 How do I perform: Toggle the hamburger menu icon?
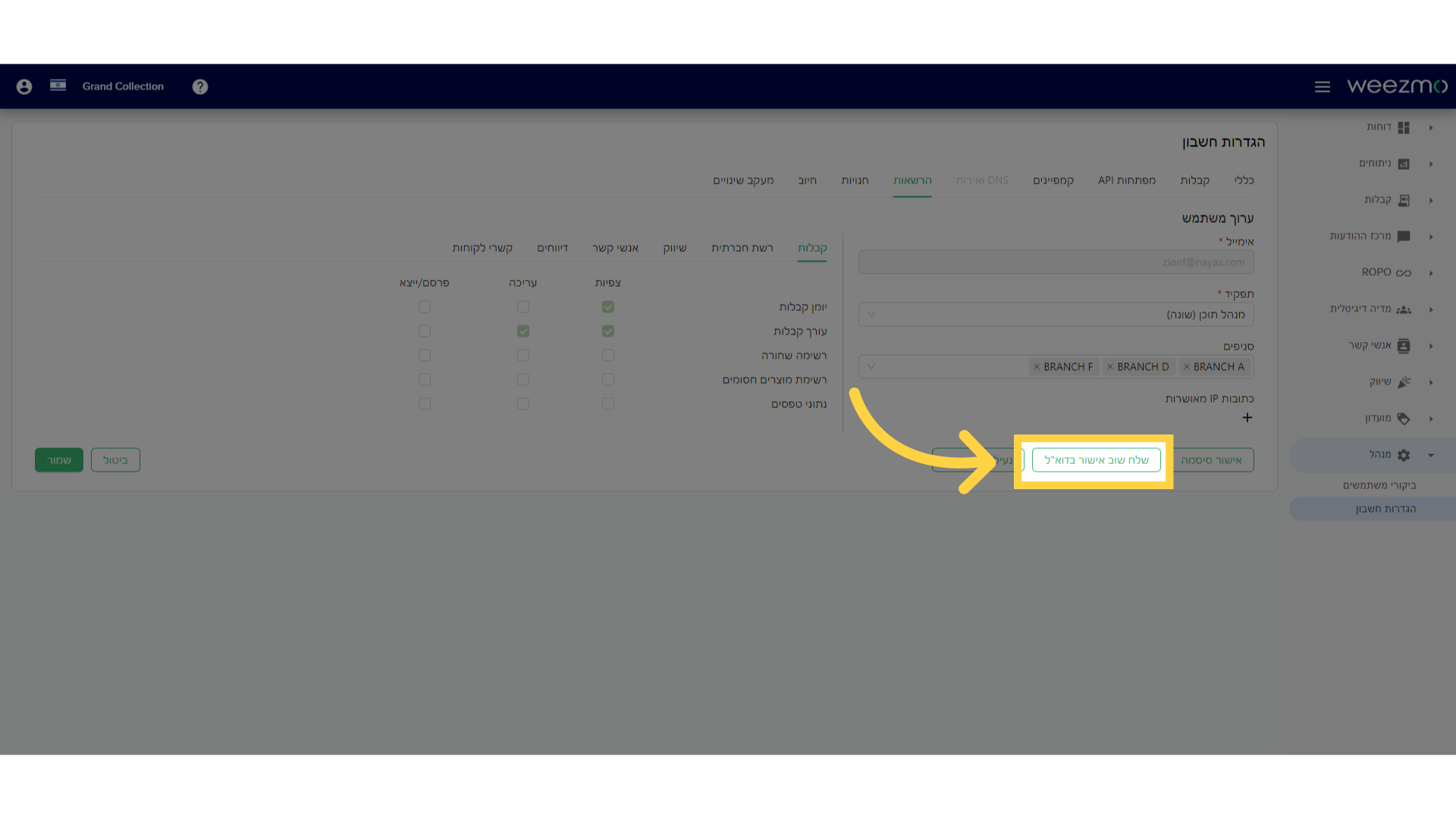1323,87
